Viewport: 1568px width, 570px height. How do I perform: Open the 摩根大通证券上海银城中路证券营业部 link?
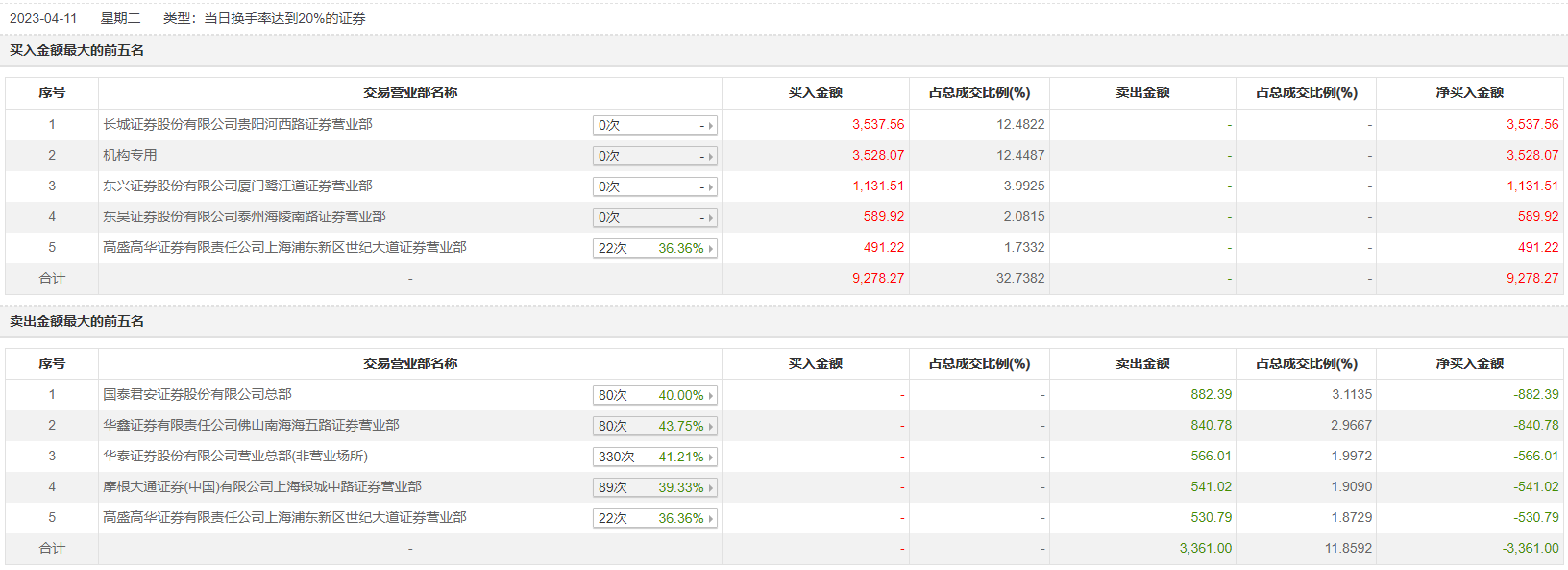(262, 487)
